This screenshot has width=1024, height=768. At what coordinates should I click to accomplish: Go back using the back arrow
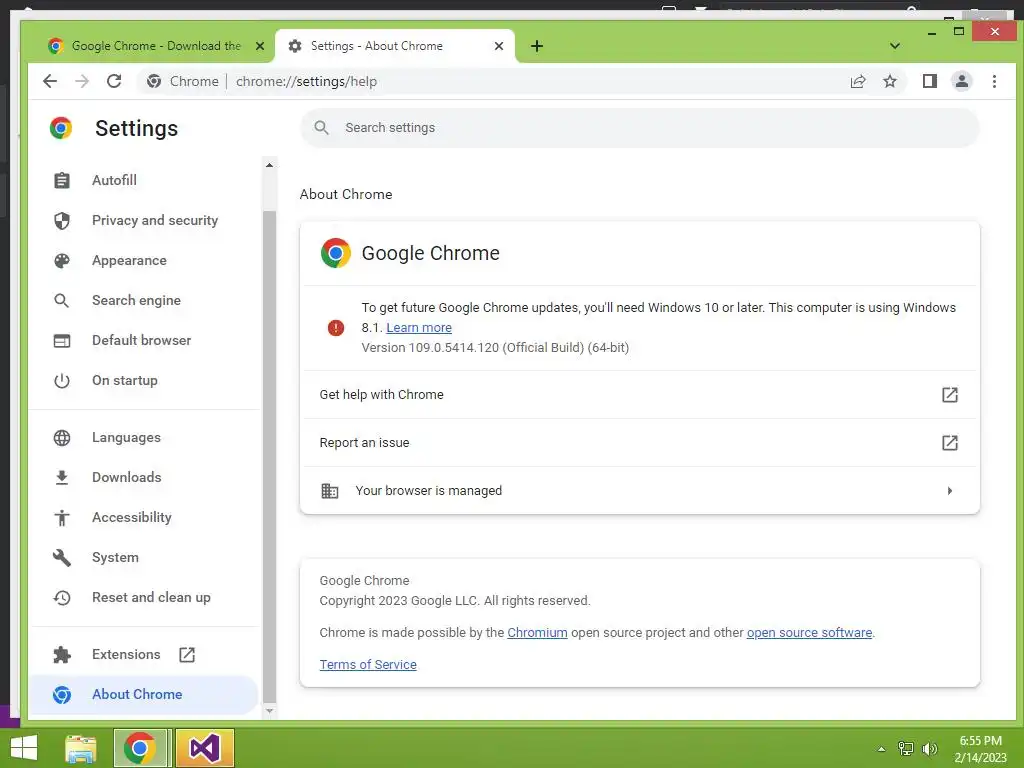pyautogui.click(x=50, y=81)
